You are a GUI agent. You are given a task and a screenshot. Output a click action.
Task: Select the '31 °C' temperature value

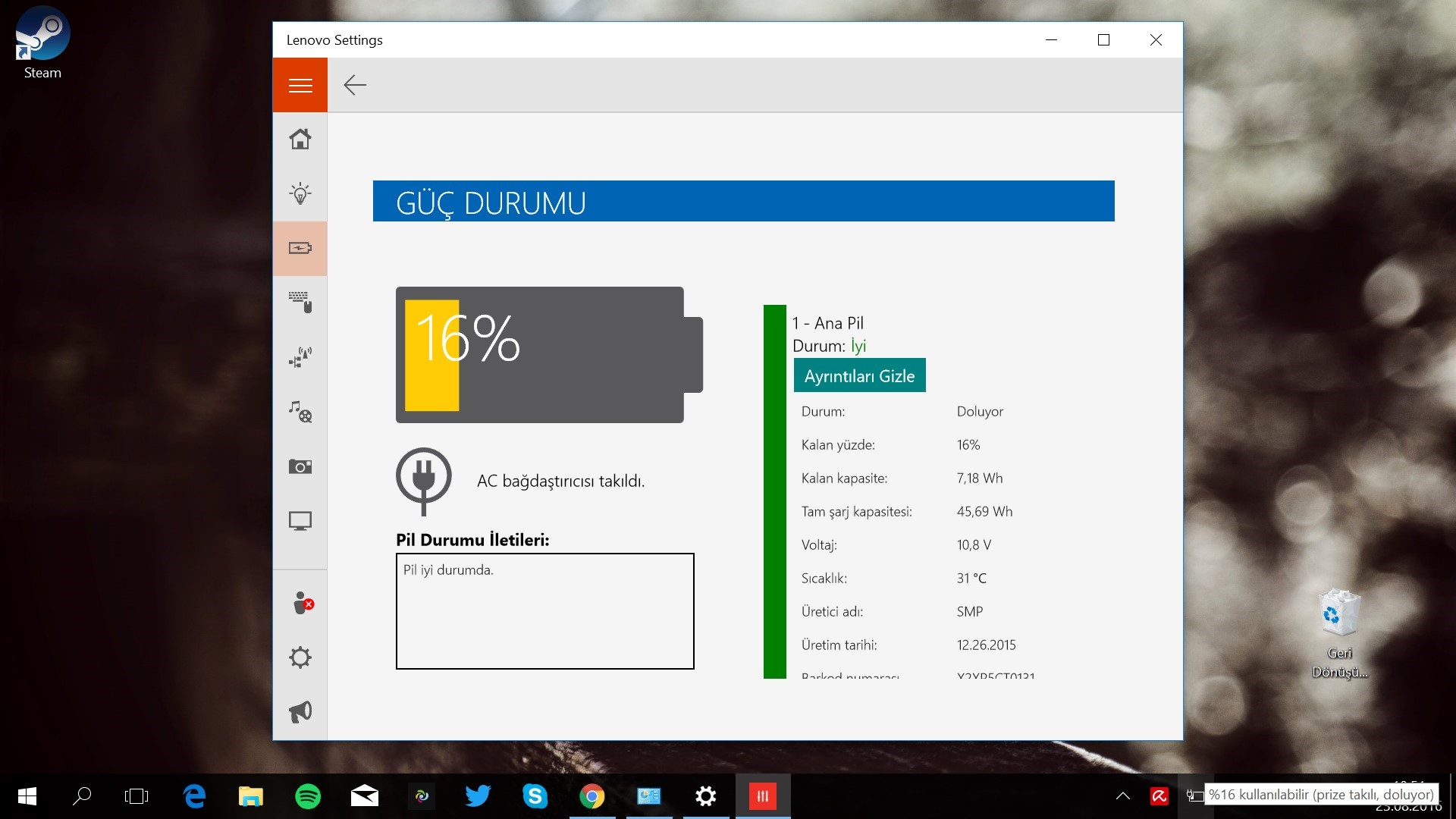(x=971, y=579)
